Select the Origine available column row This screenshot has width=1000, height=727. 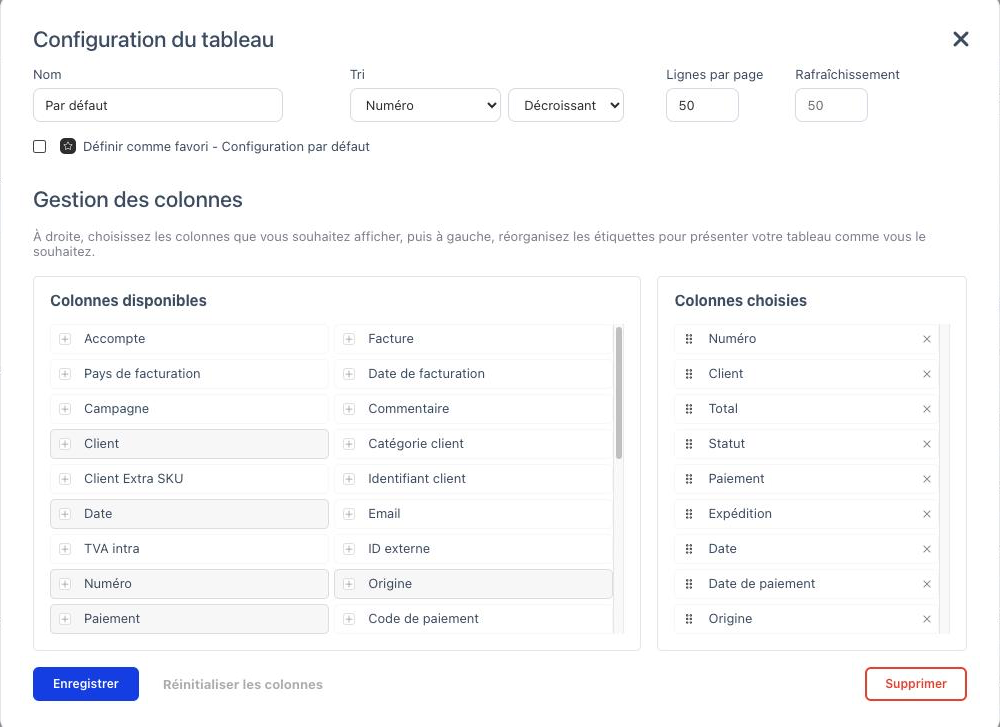click(473, 584)
